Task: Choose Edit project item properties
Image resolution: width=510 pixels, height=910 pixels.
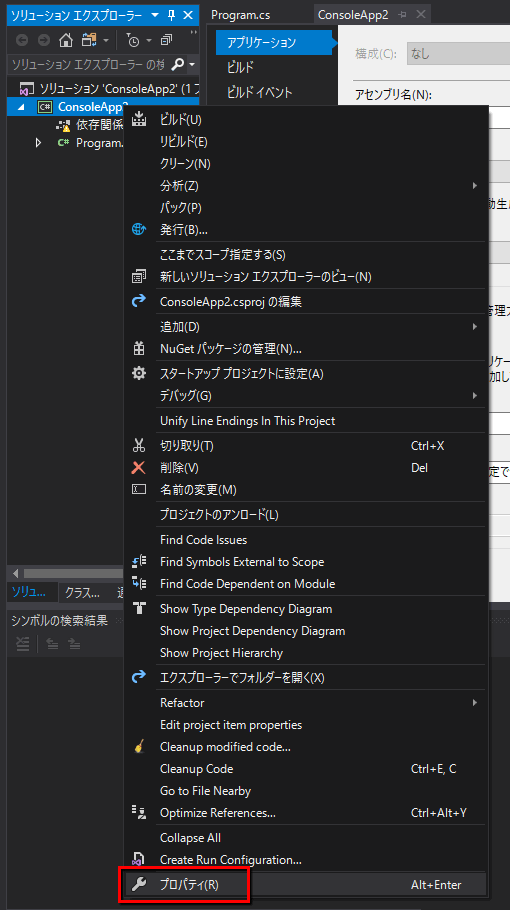Action: tap(306, 725)
